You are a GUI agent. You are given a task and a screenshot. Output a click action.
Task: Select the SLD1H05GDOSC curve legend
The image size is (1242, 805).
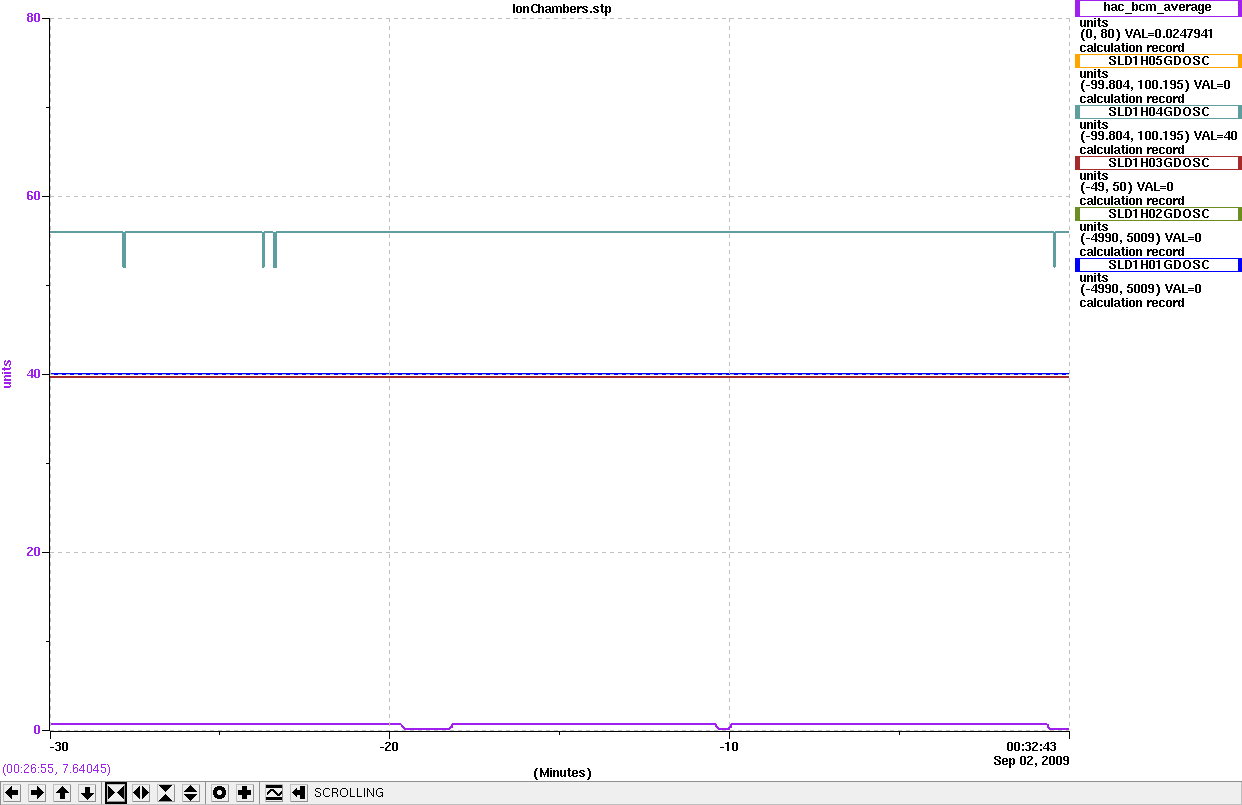tap(1158, 61)
